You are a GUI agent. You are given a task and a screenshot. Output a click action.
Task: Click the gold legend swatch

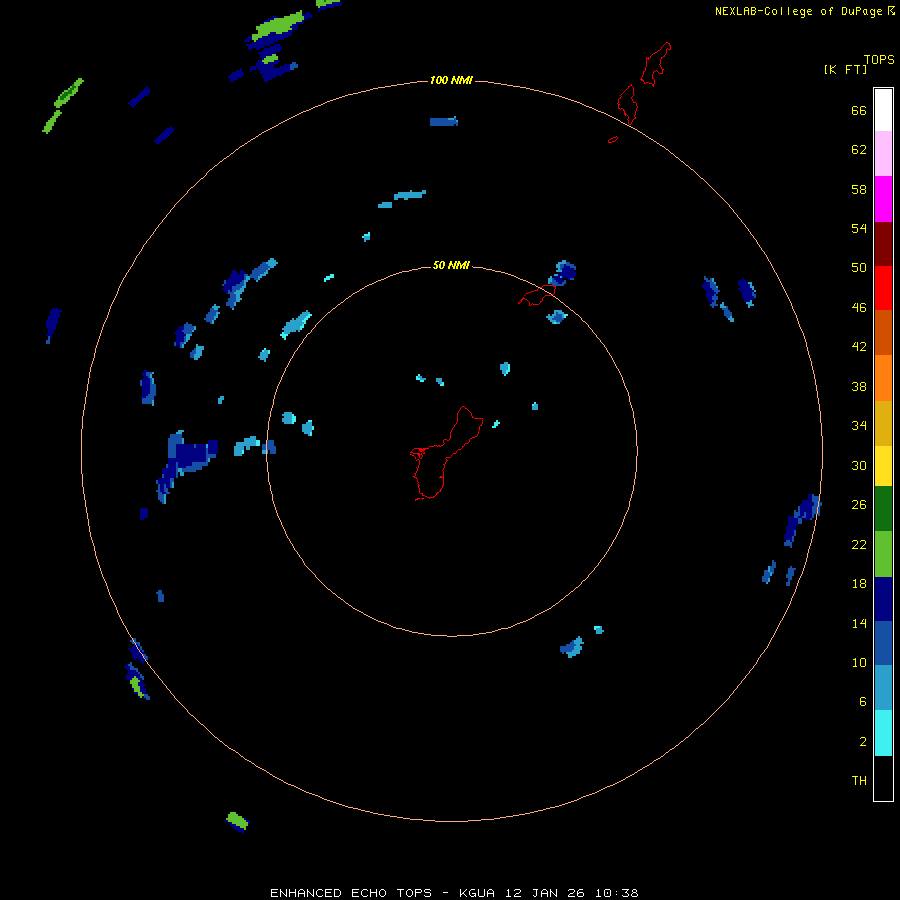click(x=883, y=423)
